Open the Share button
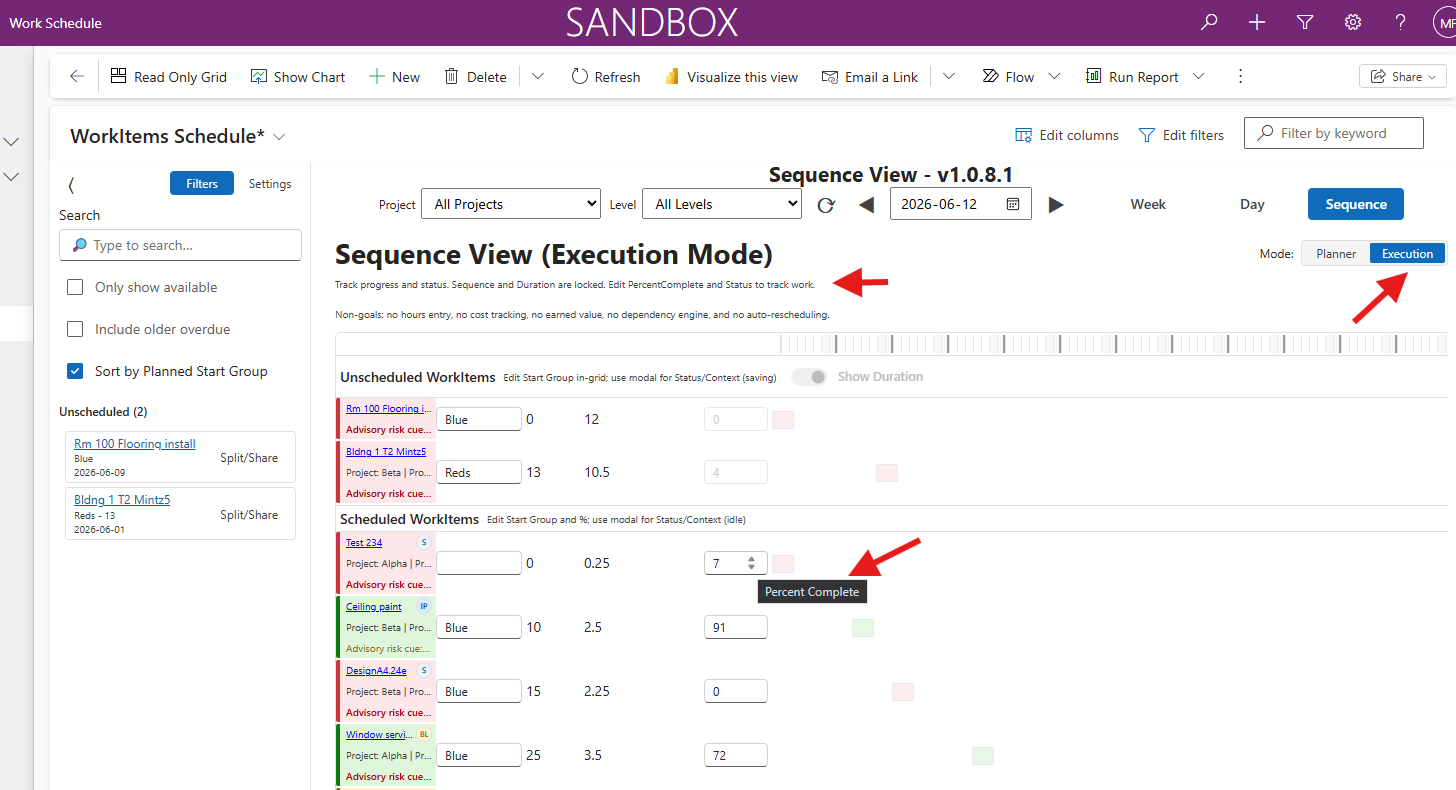Screen dimensions: 1456x790 (x=1403, y=77)
